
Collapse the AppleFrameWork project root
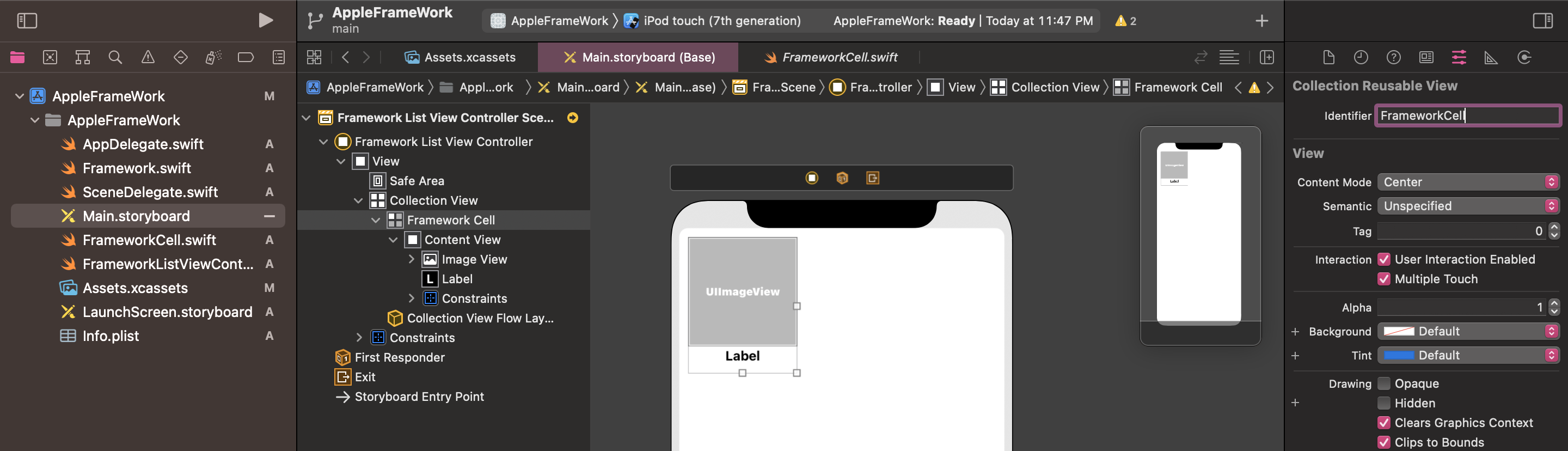tap(20, 96)
